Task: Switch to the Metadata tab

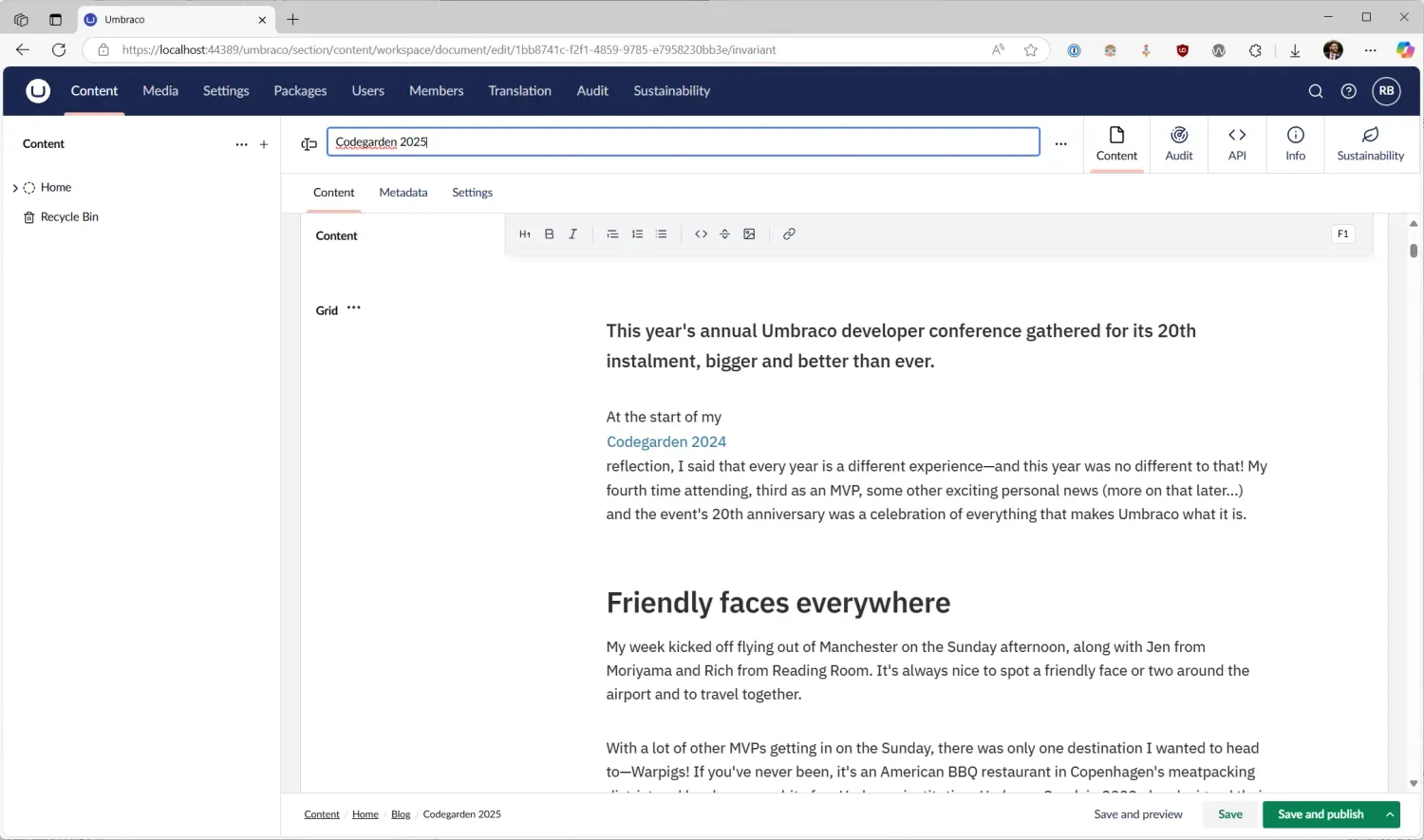Action: [x=403, y=193]
